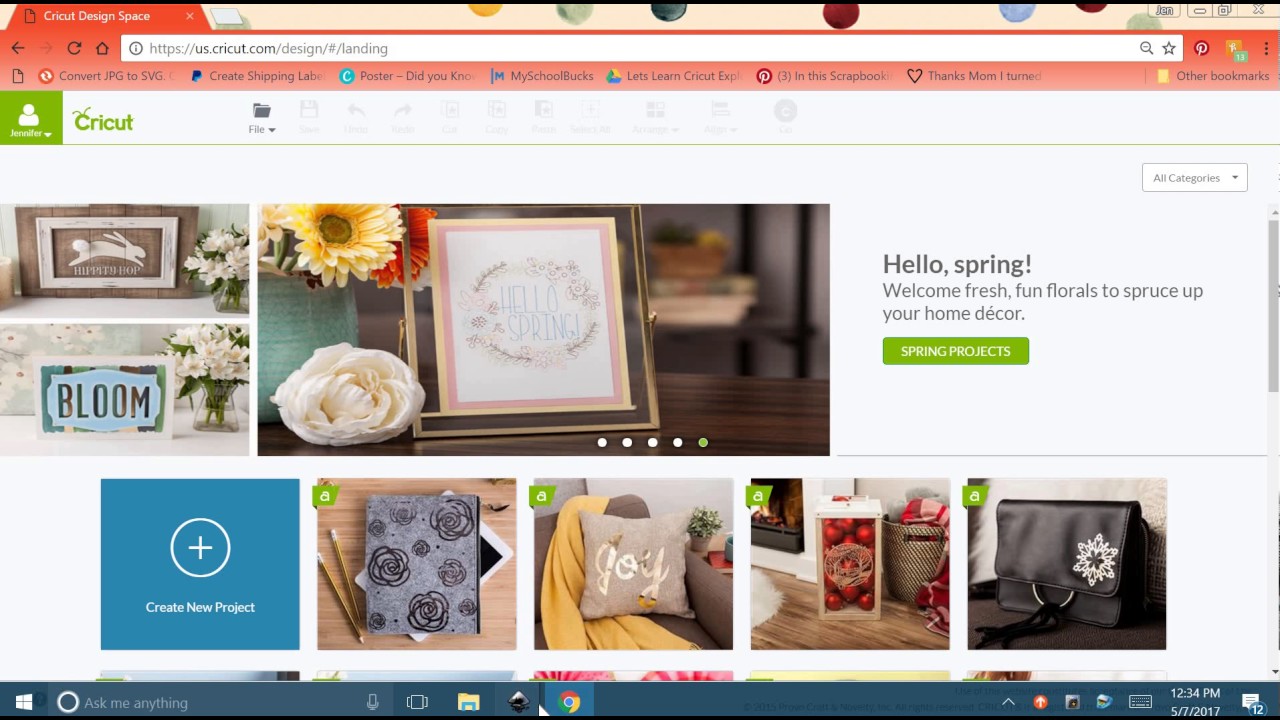Click the BLOOM sign image

pyautogui.click(x=124, y=390)
